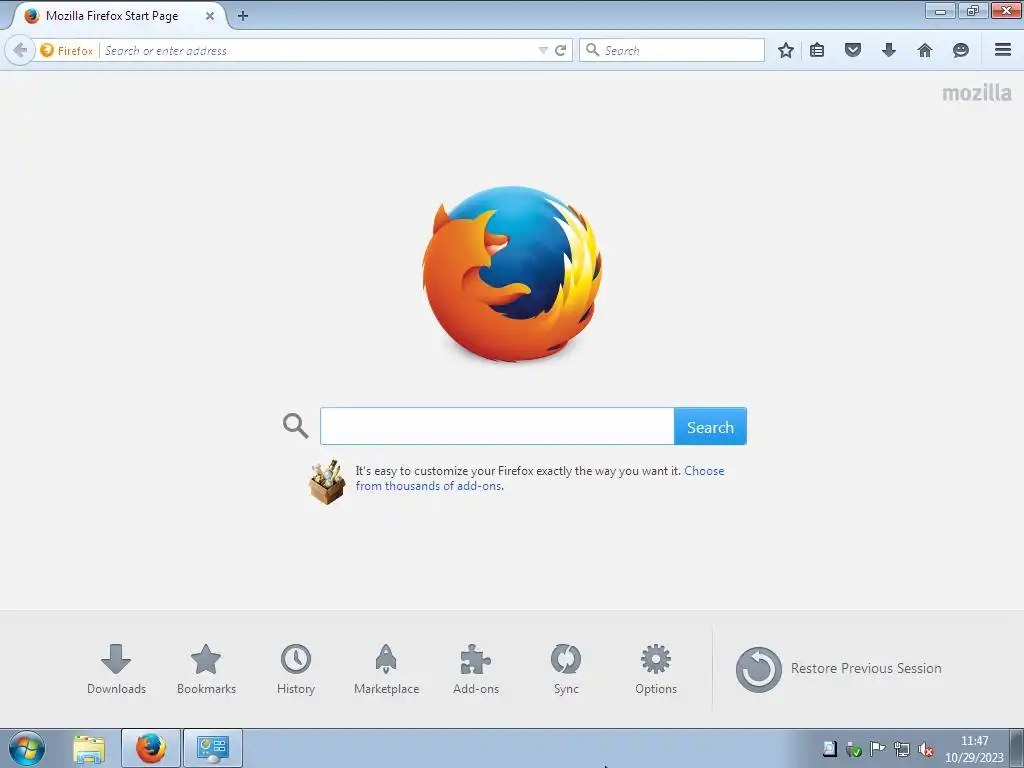Go to the Home page icon

[x=925, y=50]
